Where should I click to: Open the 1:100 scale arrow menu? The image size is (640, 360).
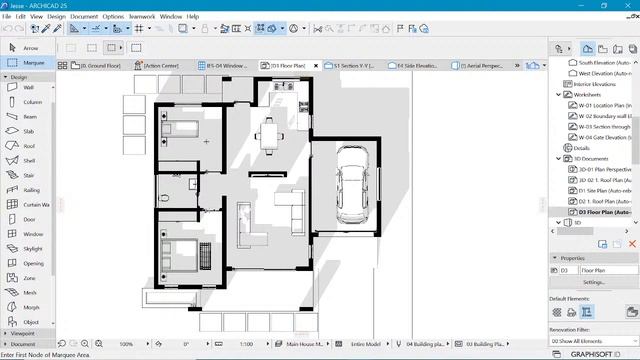[x=268, y=344]
